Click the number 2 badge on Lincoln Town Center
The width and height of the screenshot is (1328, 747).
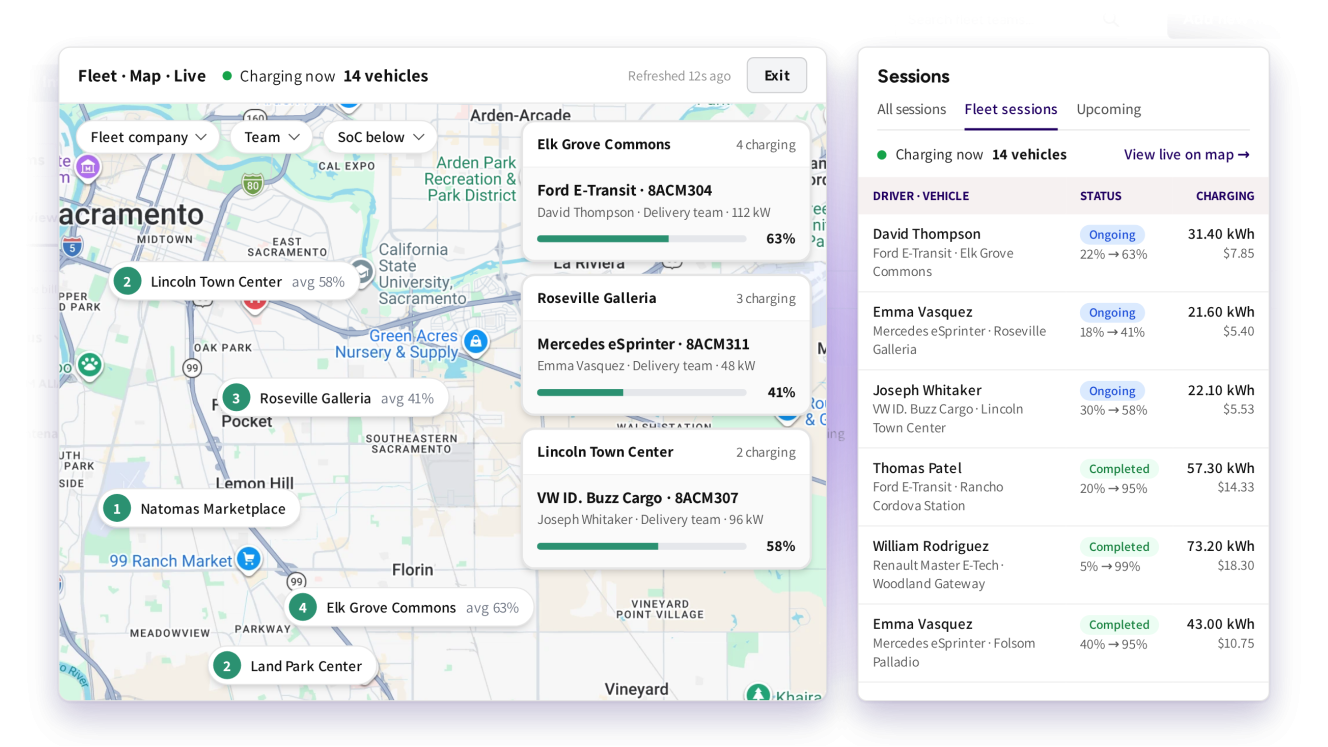pos(127,282)
